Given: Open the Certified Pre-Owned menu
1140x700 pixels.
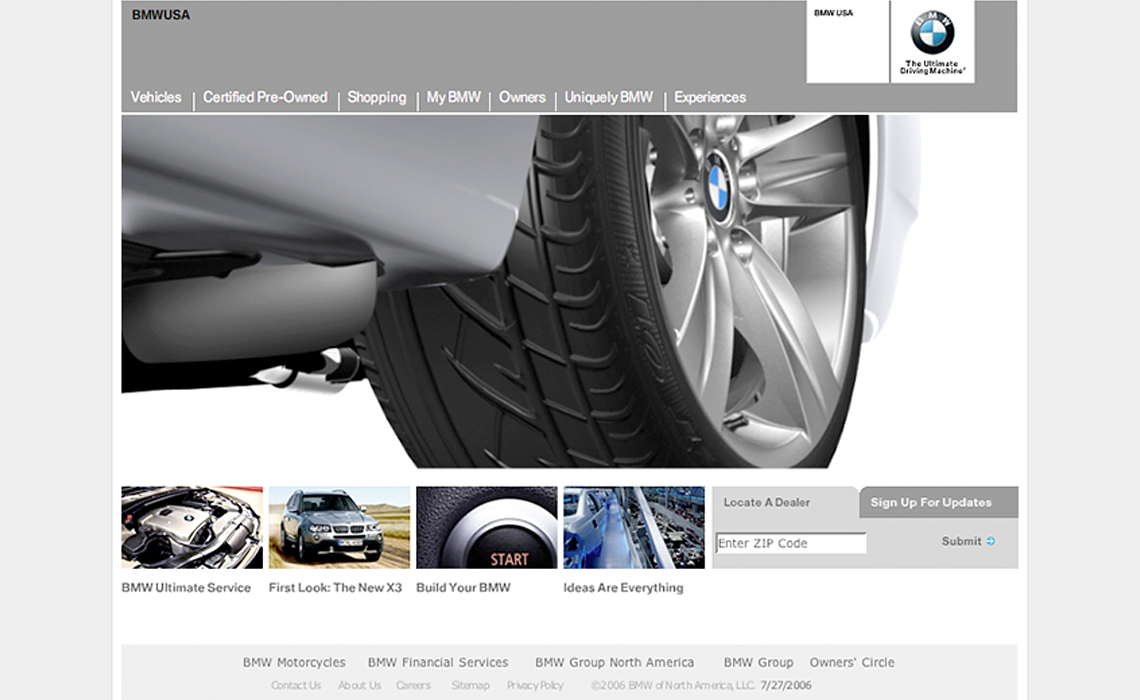Looking at the screenshot, I should pos(265,97).
